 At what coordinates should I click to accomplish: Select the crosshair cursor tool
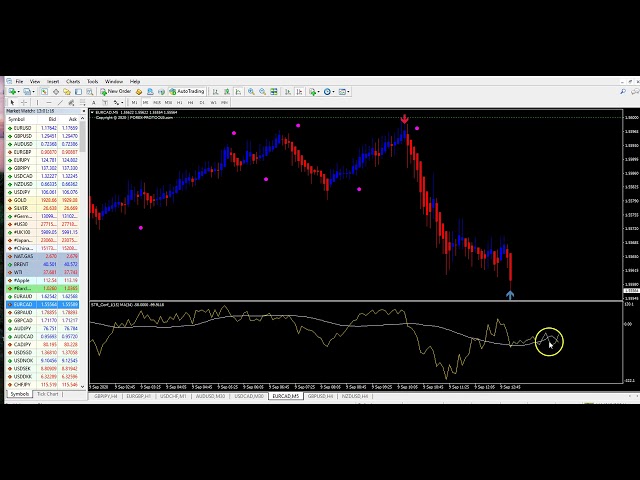click(x=23, y=102)
